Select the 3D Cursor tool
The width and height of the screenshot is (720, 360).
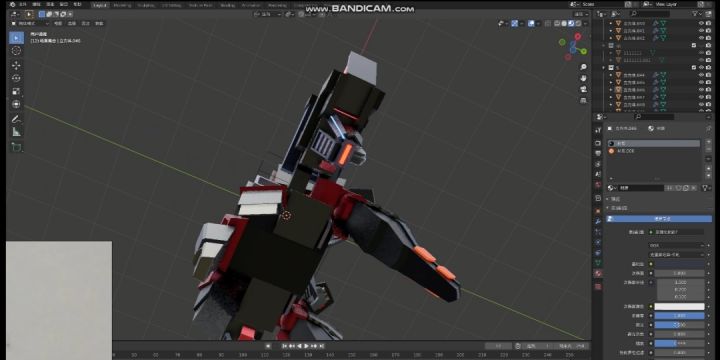[x=16, y=51]
